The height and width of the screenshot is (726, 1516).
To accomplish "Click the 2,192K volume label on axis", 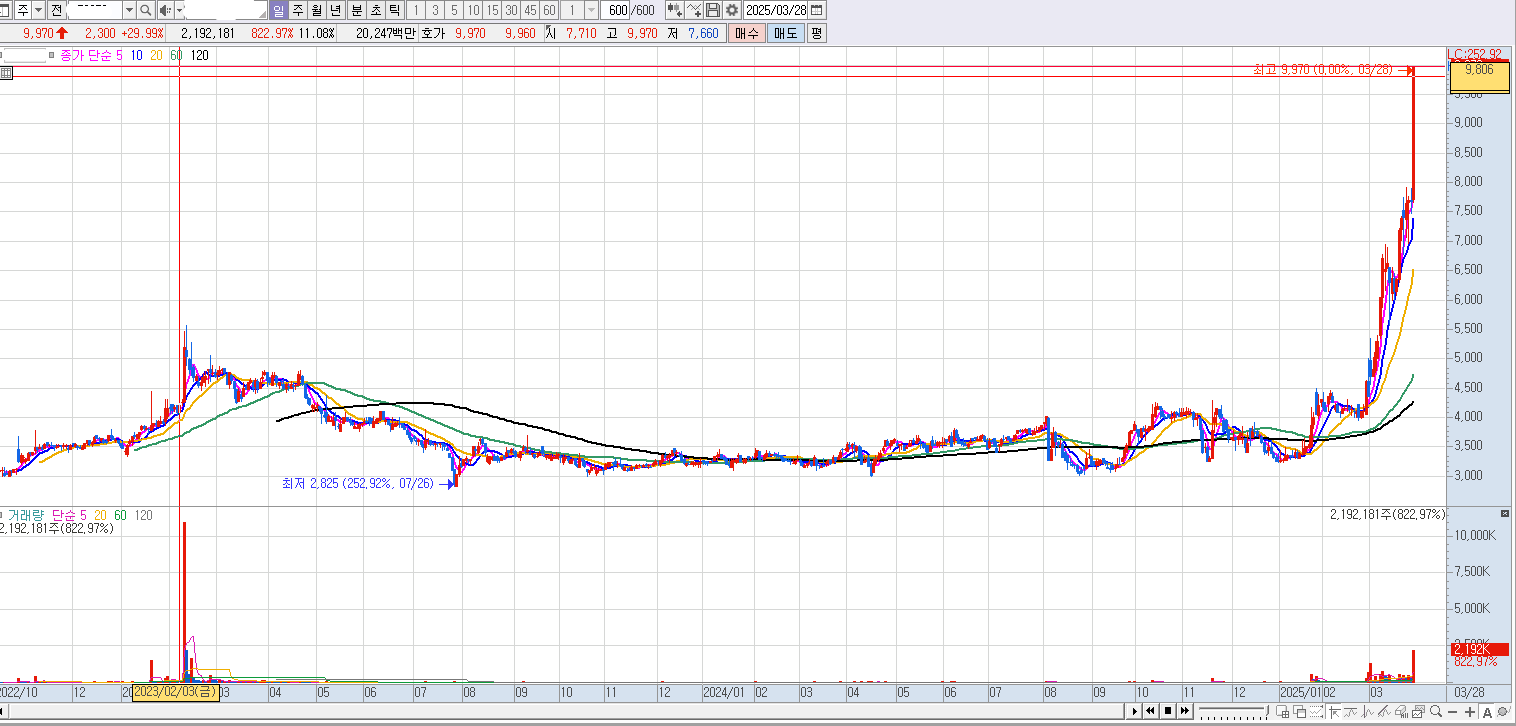I will (1479, 649).
